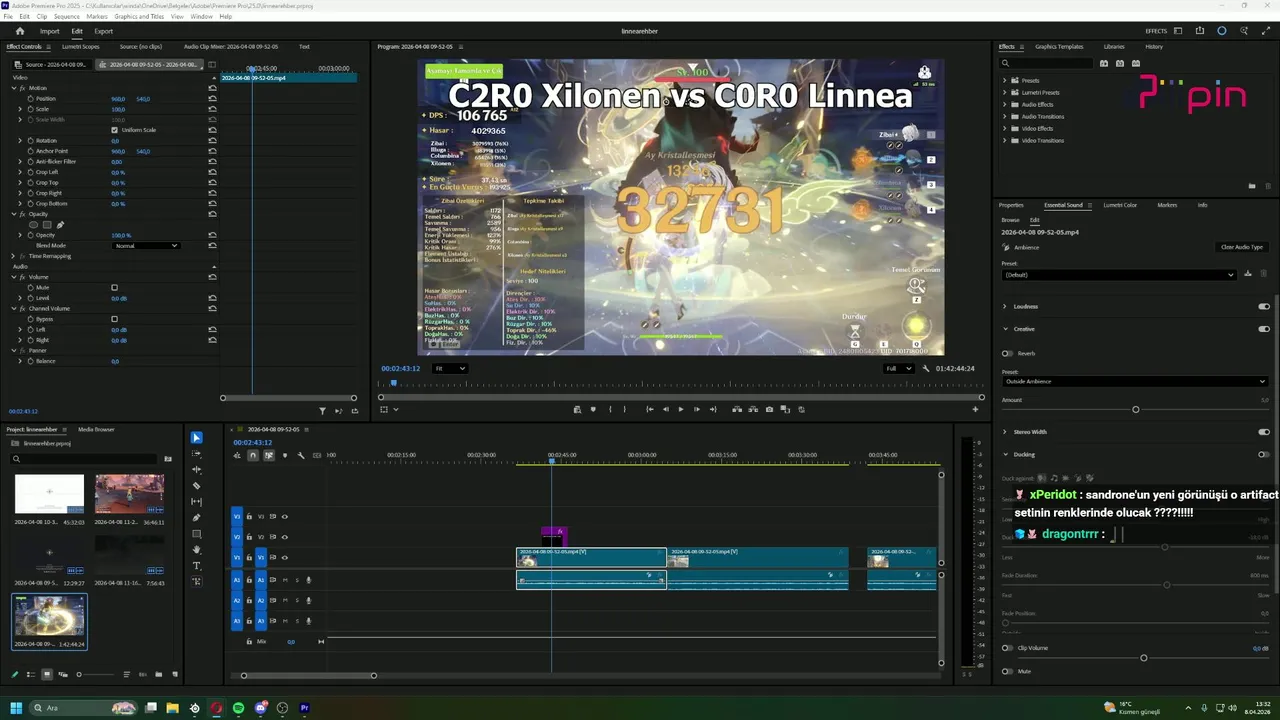Image resolution: width=1280 pixels, height=720 pixels.
Task: Open the Export workspace
Action: (103, 31)
